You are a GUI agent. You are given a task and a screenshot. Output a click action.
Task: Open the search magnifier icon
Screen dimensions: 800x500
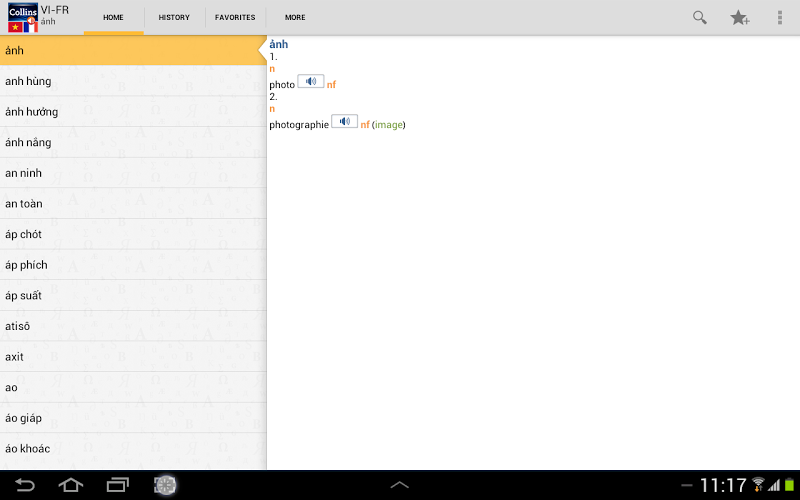699,17
